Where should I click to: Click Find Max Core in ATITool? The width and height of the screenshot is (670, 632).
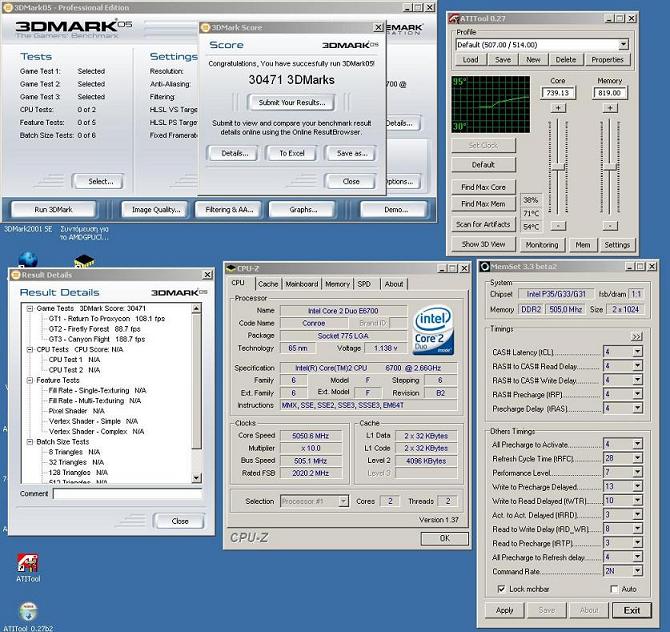click(483, 187)
